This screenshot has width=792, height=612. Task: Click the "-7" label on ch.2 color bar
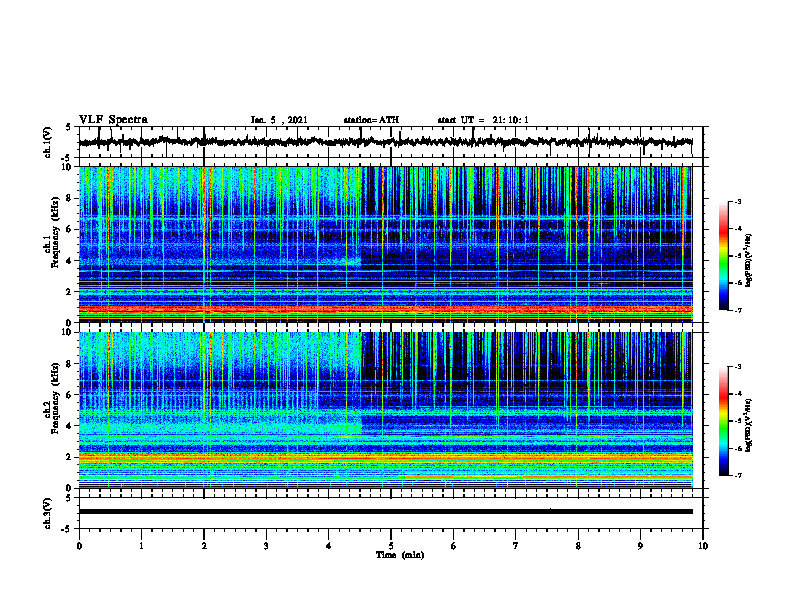pyautogui.click(x=737, y=476)
